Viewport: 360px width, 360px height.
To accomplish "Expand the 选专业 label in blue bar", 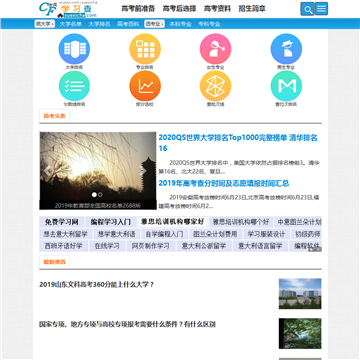I will (154, 24).
